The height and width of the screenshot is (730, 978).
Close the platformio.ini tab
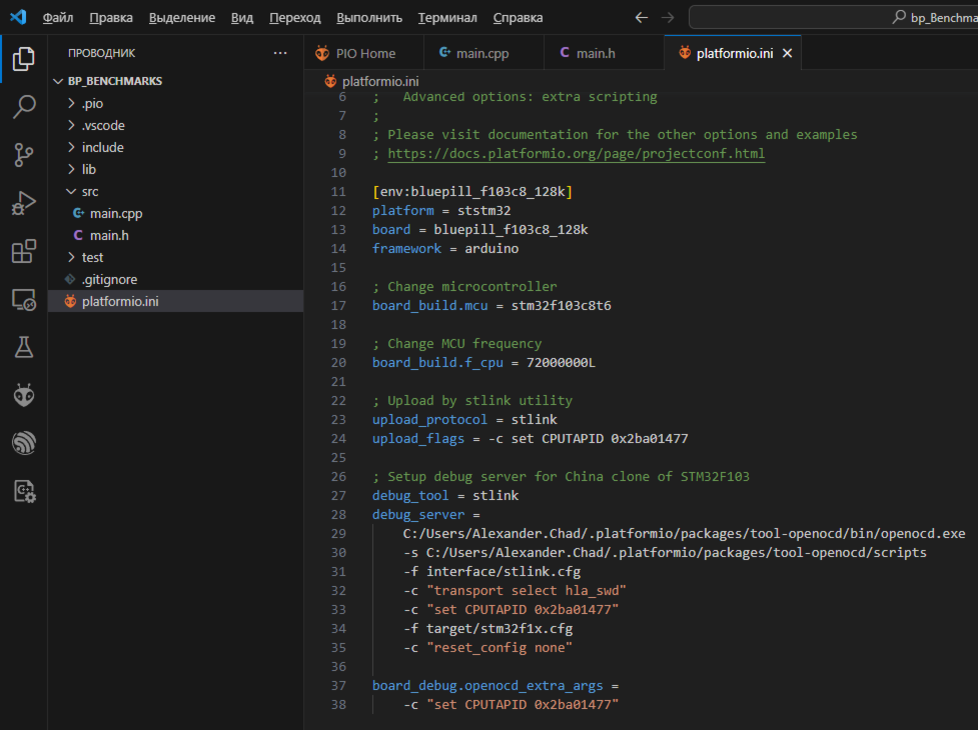(787, 53)
